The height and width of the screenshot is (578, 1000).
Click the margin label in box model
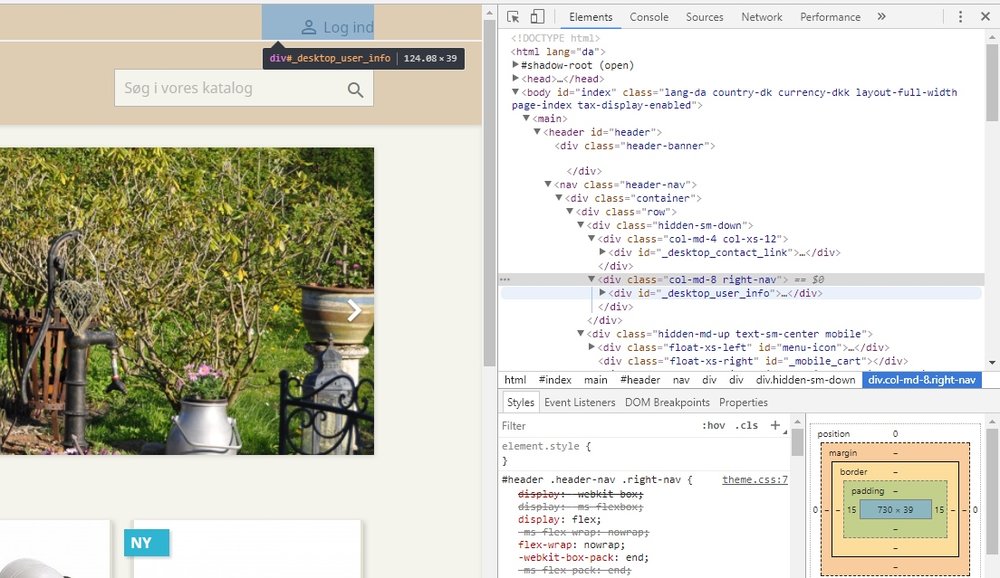(x=842, y=453)
